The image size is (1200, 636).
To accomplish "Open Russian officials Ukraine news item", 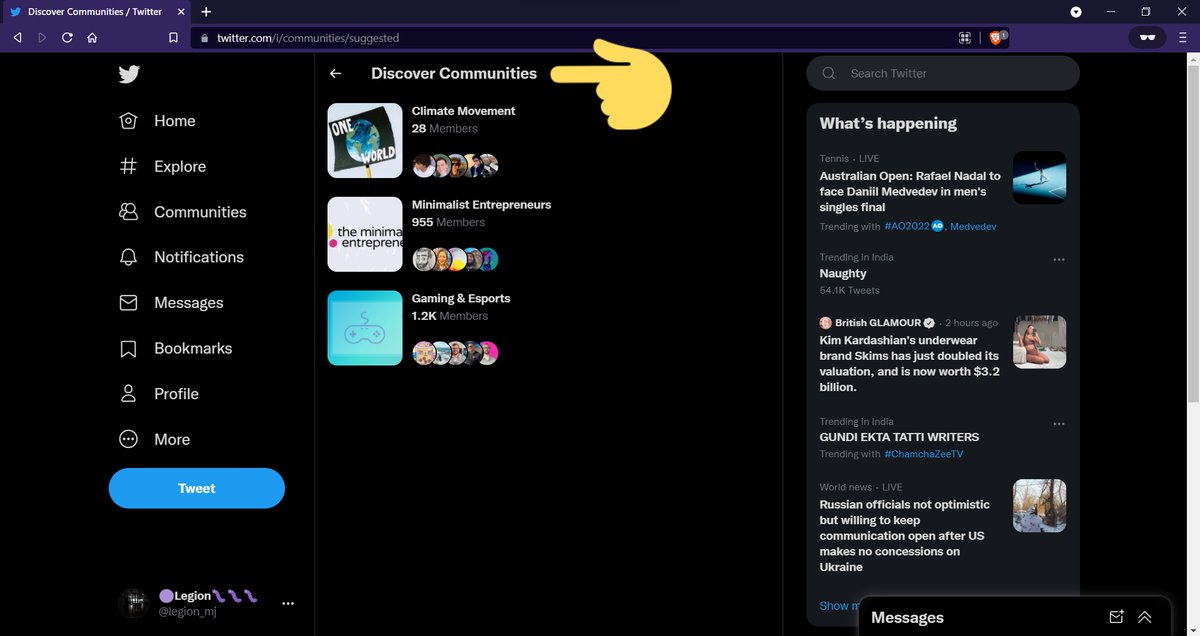I will (x=906, y=536).
